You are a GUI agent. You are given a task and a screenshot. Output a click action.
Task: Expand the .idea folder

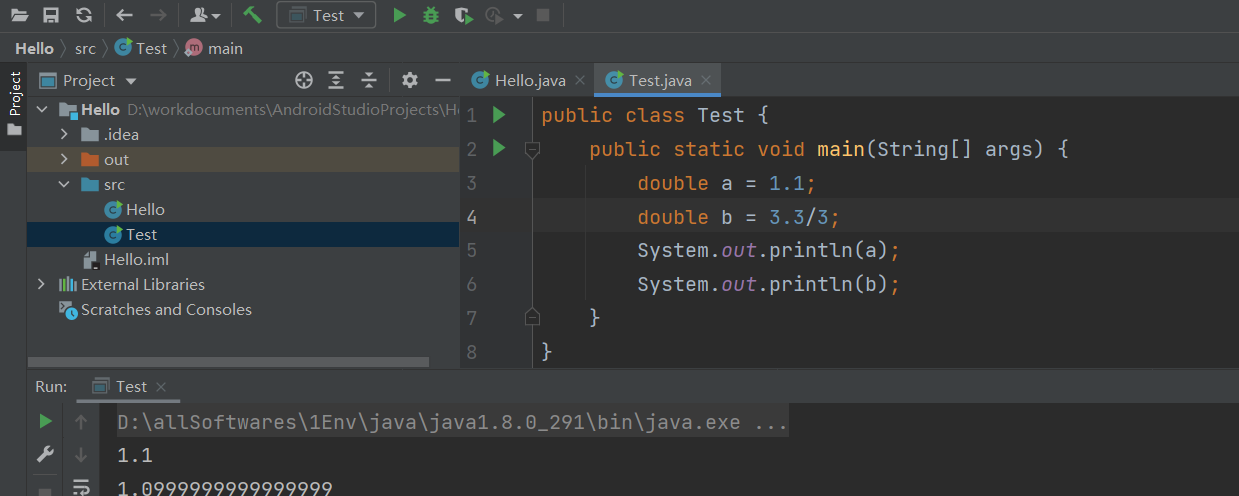coord(65,134)
